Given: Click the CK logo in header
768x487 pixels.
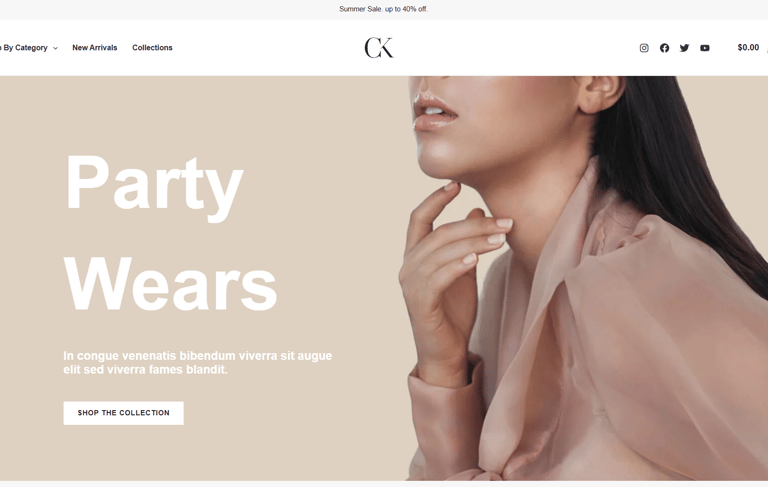Looking at the screenshot, I should coord(379,48).
